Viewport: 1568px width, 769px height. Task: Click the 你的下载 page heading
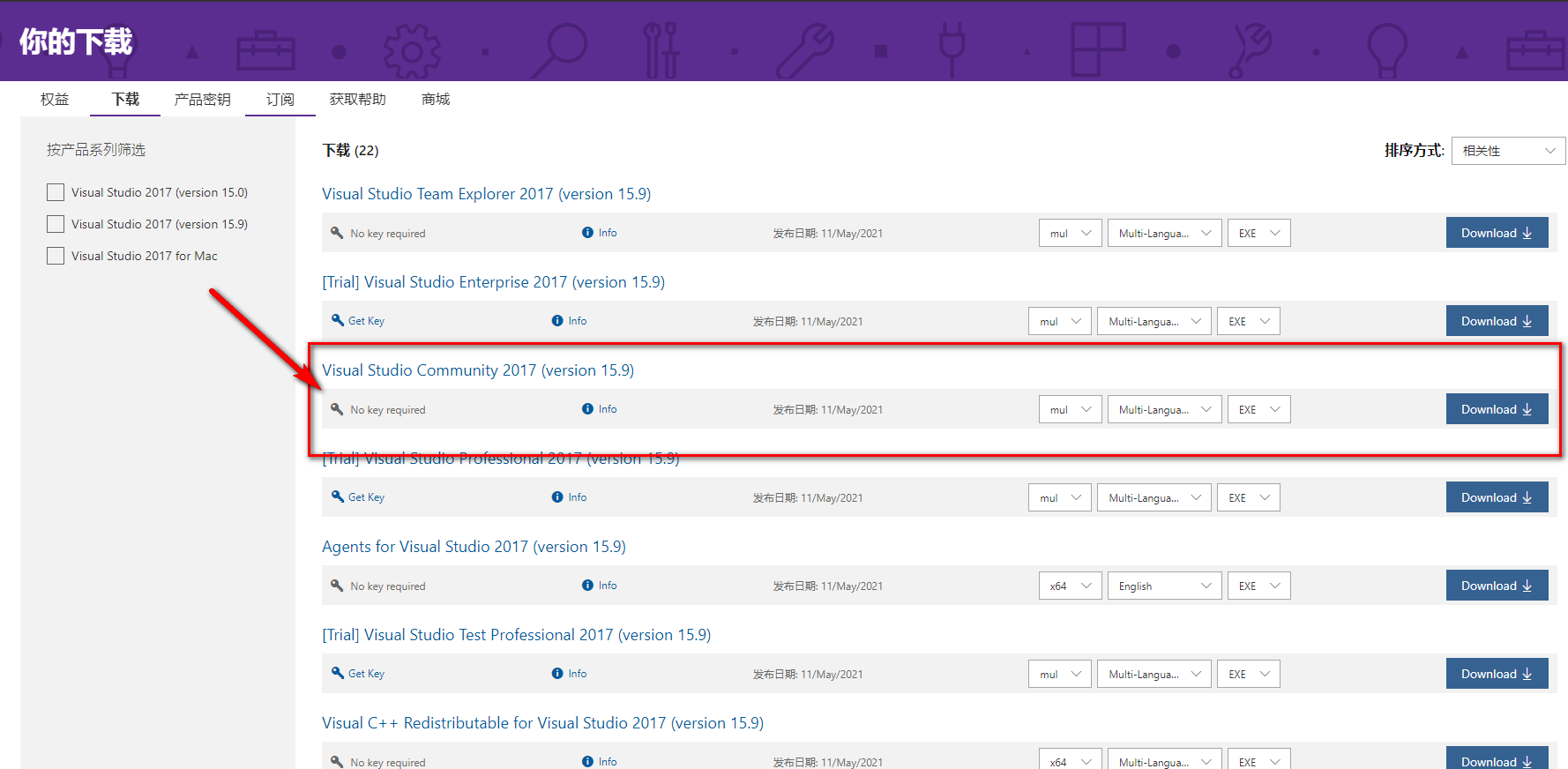point(76,41)
